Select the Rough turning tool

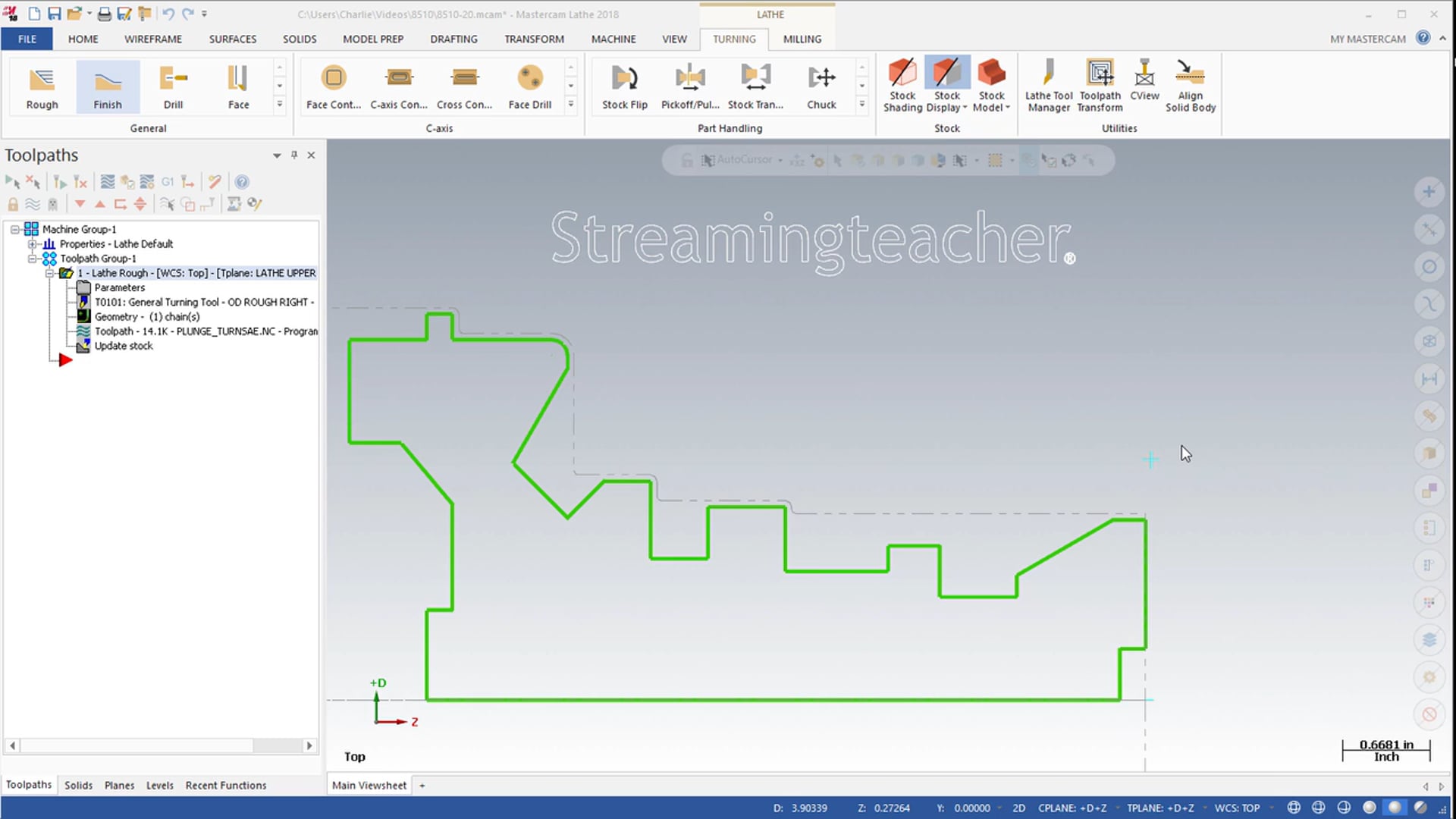click(x=41, y=85)
